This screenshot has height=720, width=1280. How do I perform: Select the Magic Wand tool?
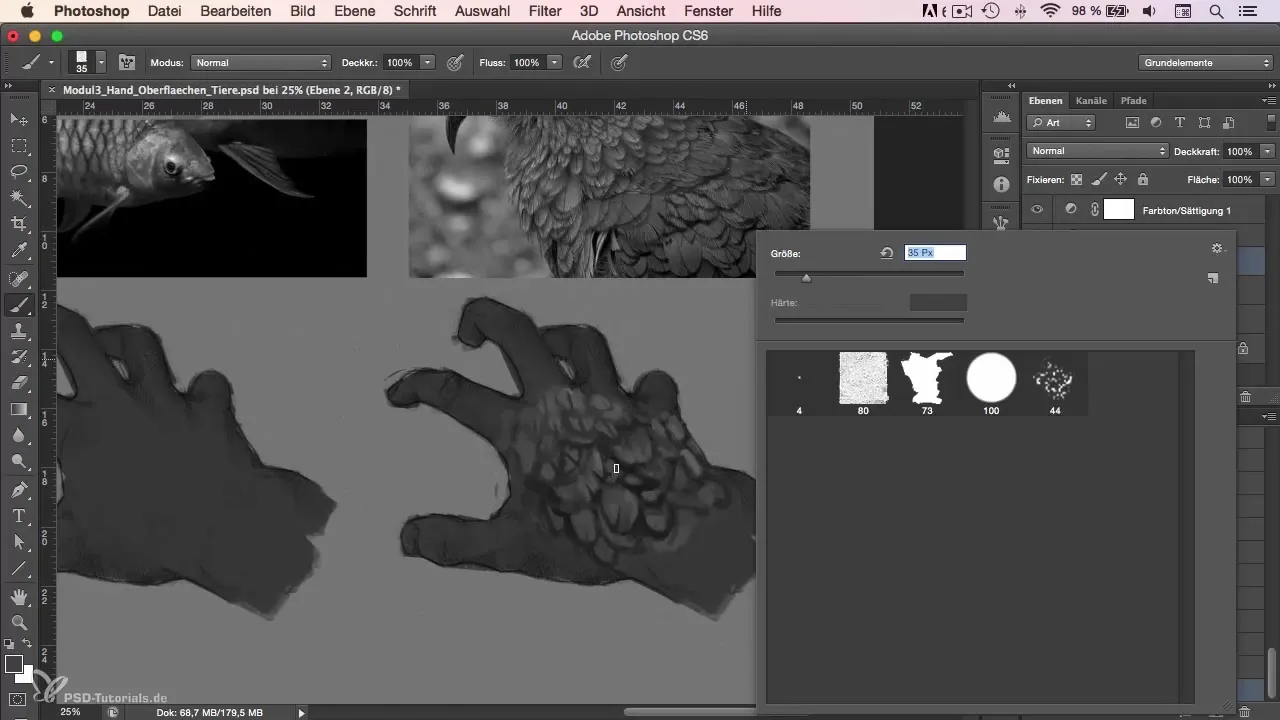point(18,198)
